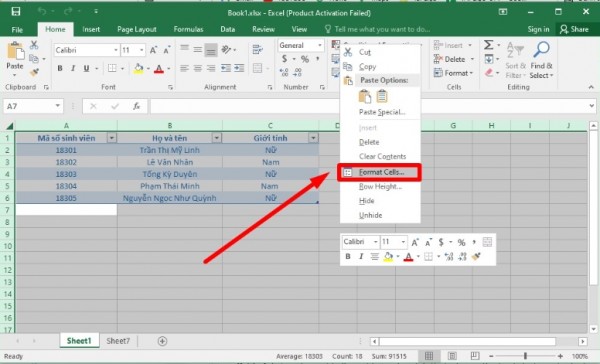Click the Tell me what you want search box
Viewport: 600px width, 364px height.
[x=377, y=29]
